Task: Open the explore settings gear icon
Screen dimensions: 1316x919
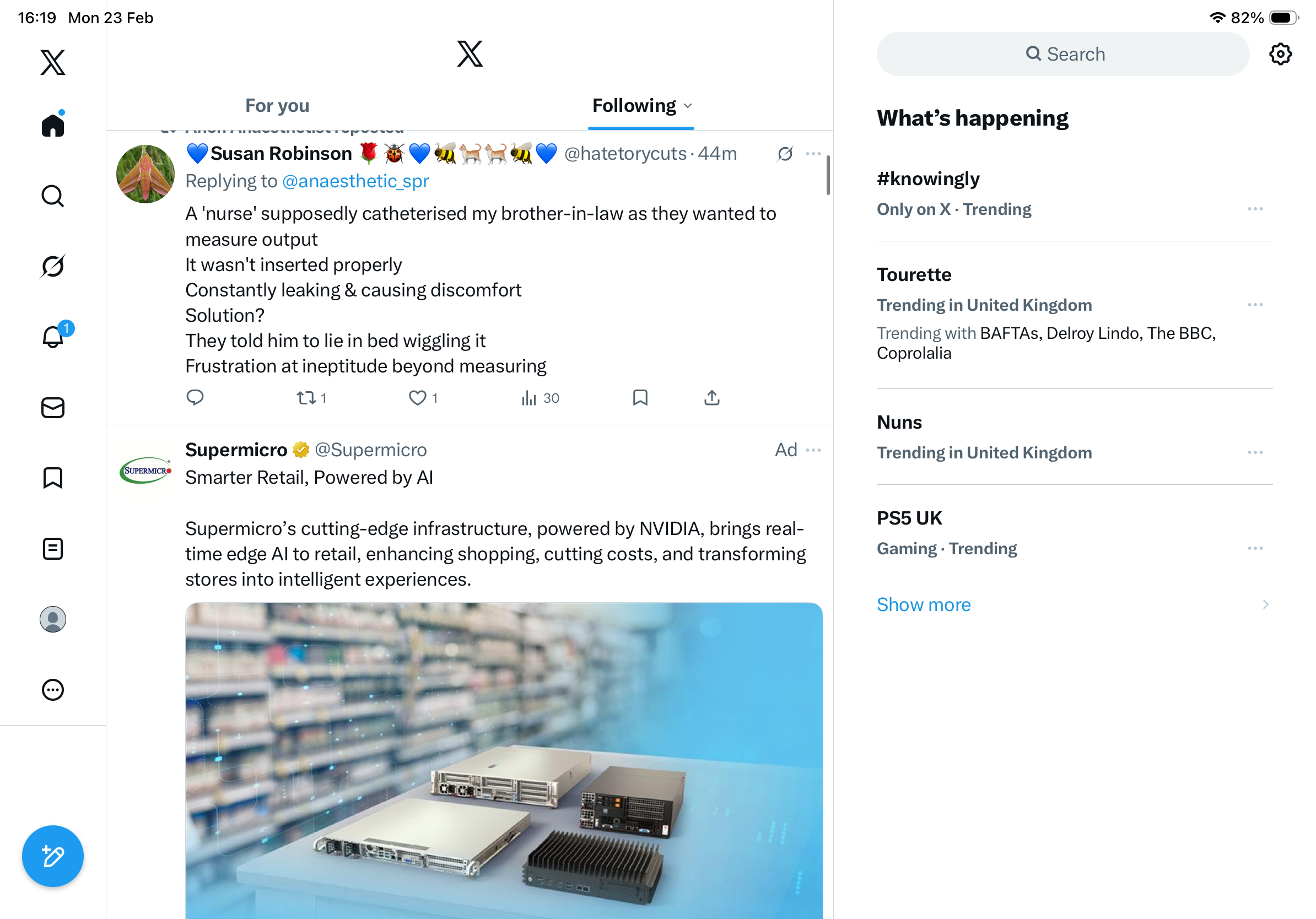Action: tap(1280, 55)
